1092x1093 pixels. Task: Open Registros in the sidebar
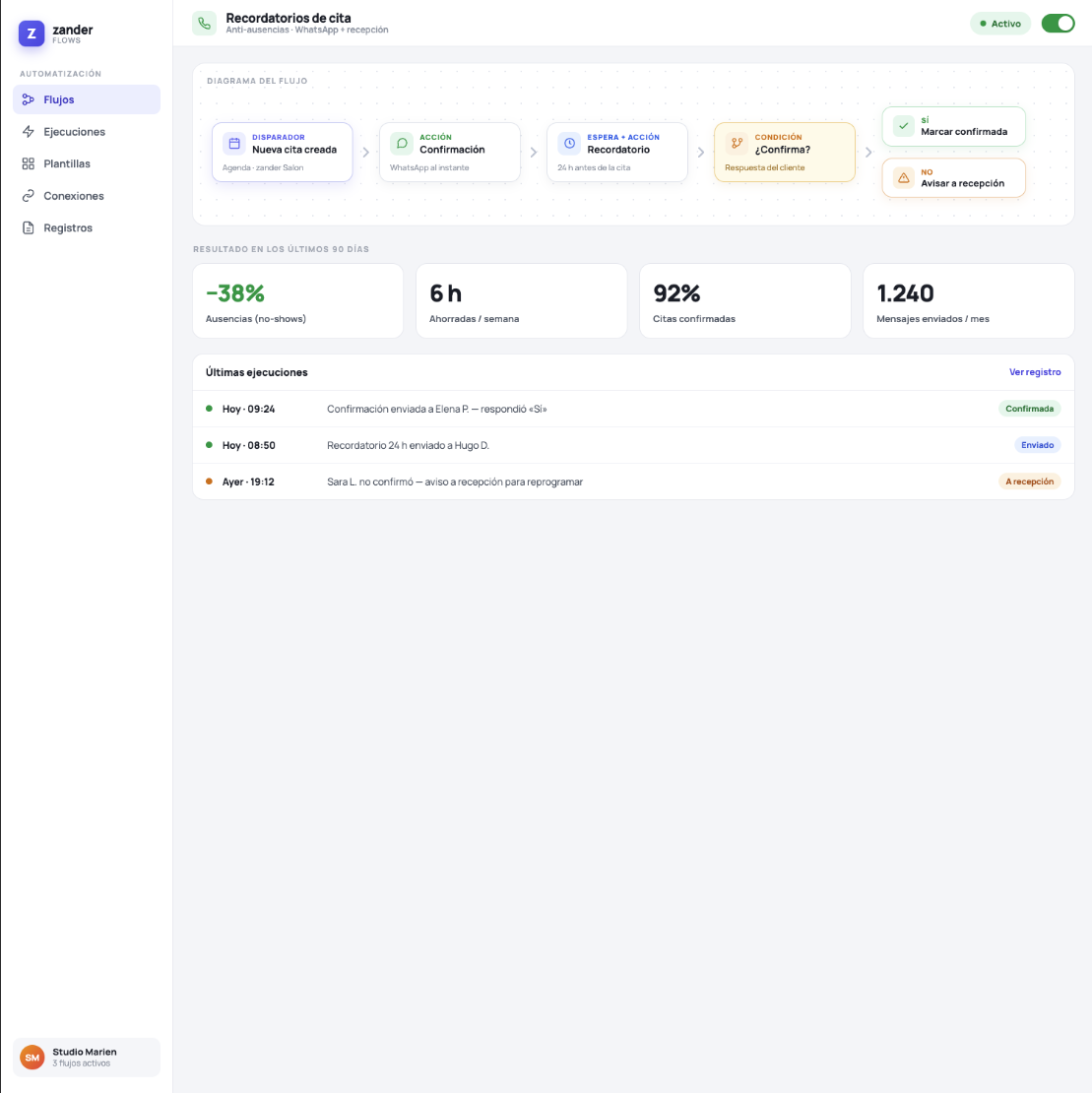pos(87,227)
